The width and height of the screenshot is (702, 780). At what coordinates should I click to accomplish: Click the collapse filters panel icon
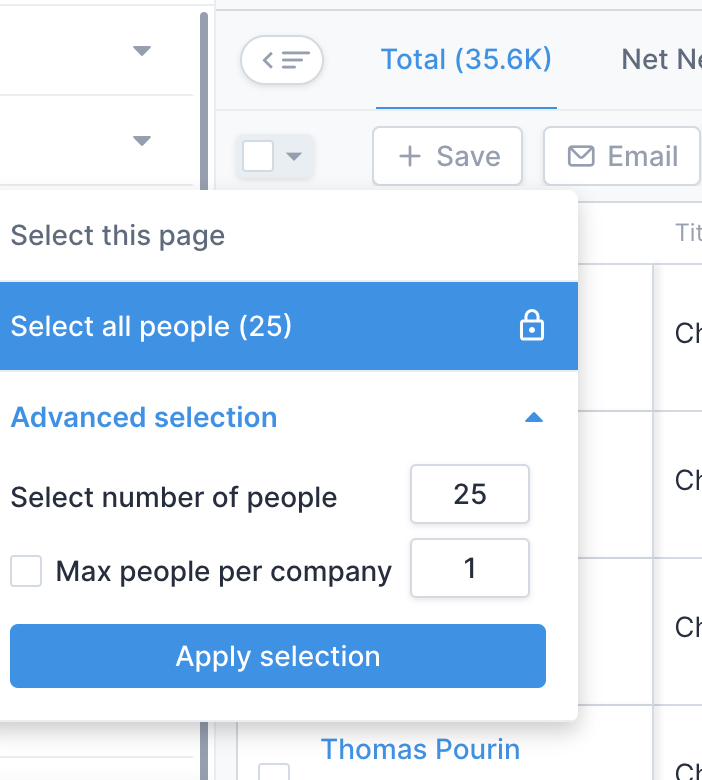click(282, 60)
